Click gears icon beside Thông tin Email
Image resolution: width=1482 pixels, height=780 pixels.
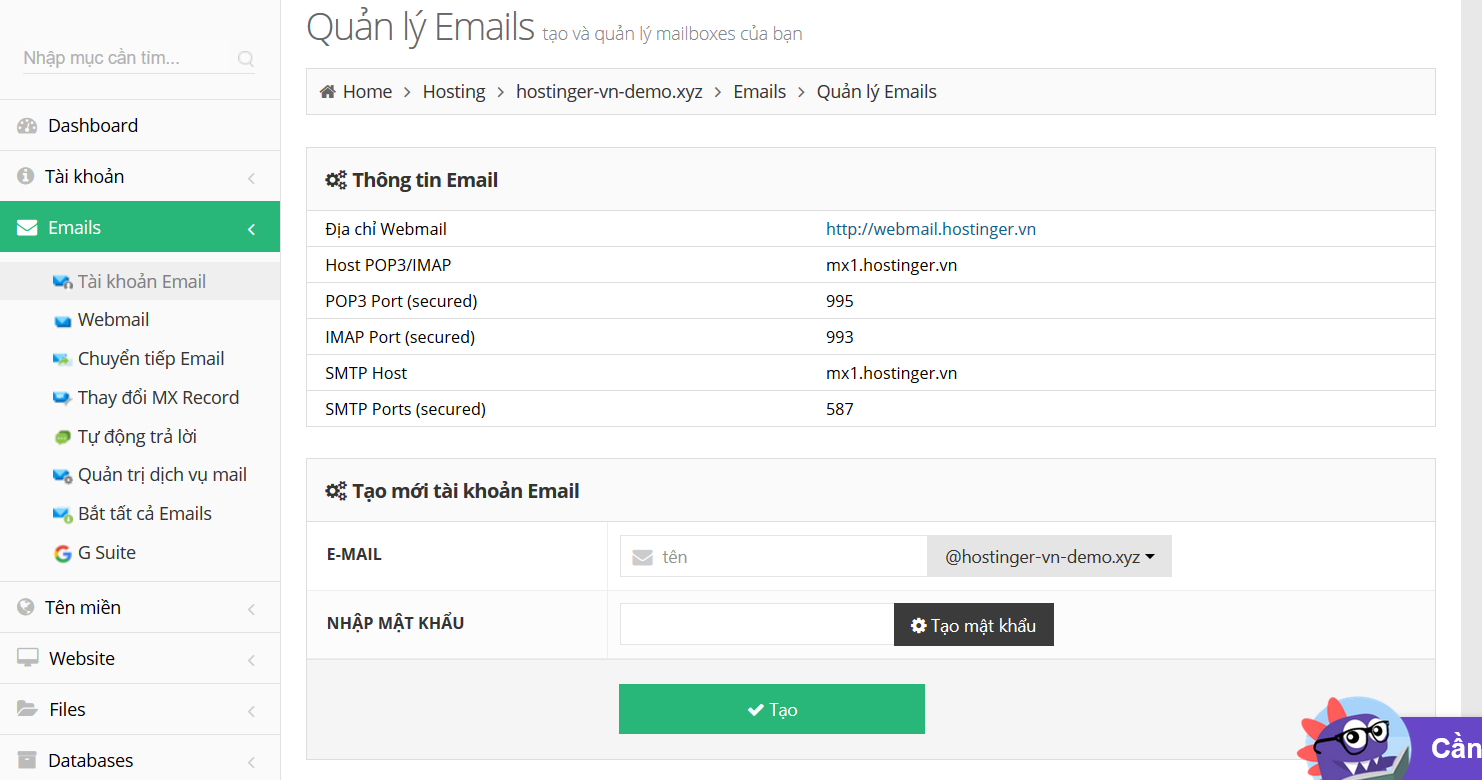coord(336,181)
